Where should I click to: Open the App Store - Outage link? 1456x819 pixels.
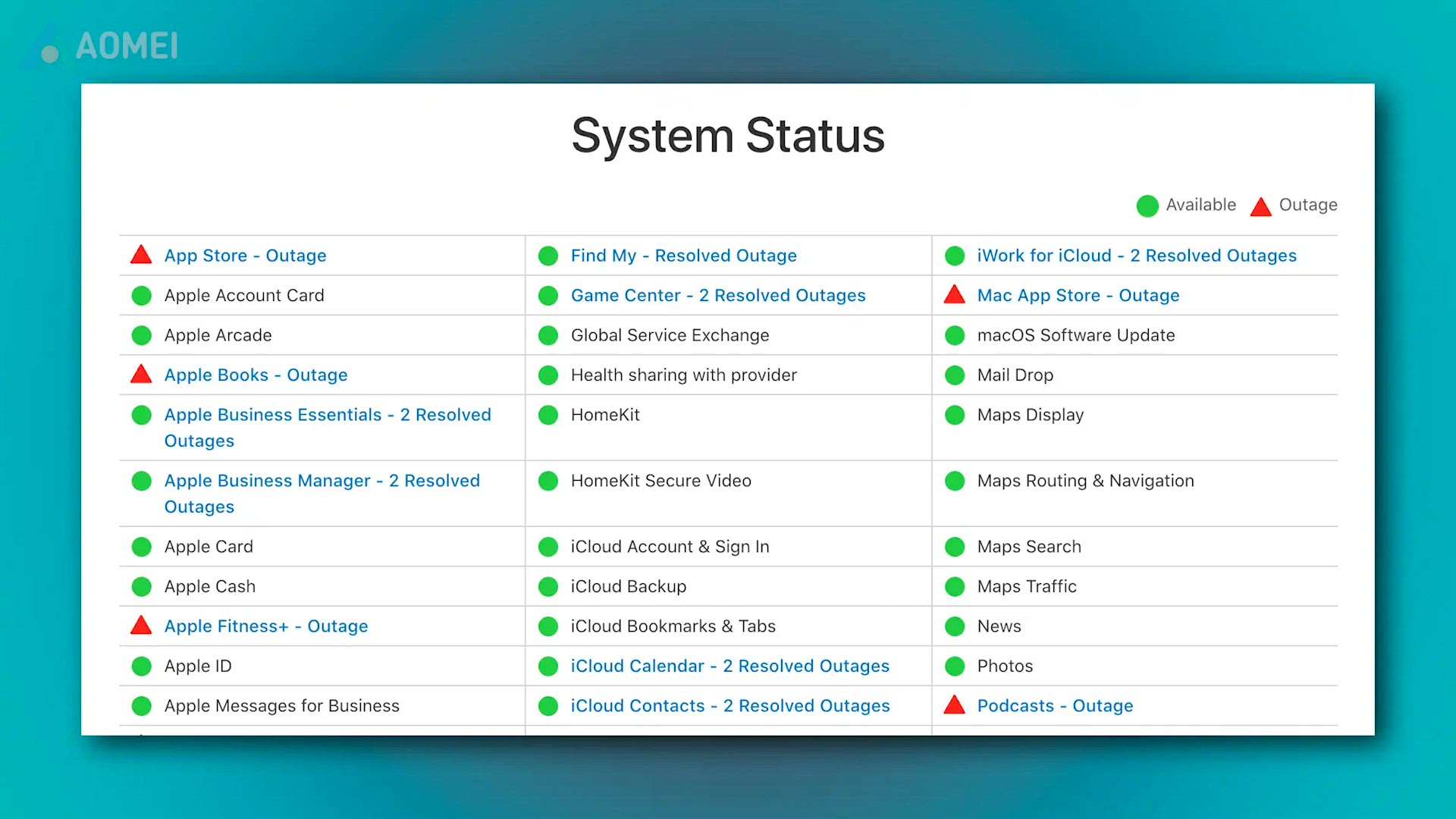(x=245, y=256)
